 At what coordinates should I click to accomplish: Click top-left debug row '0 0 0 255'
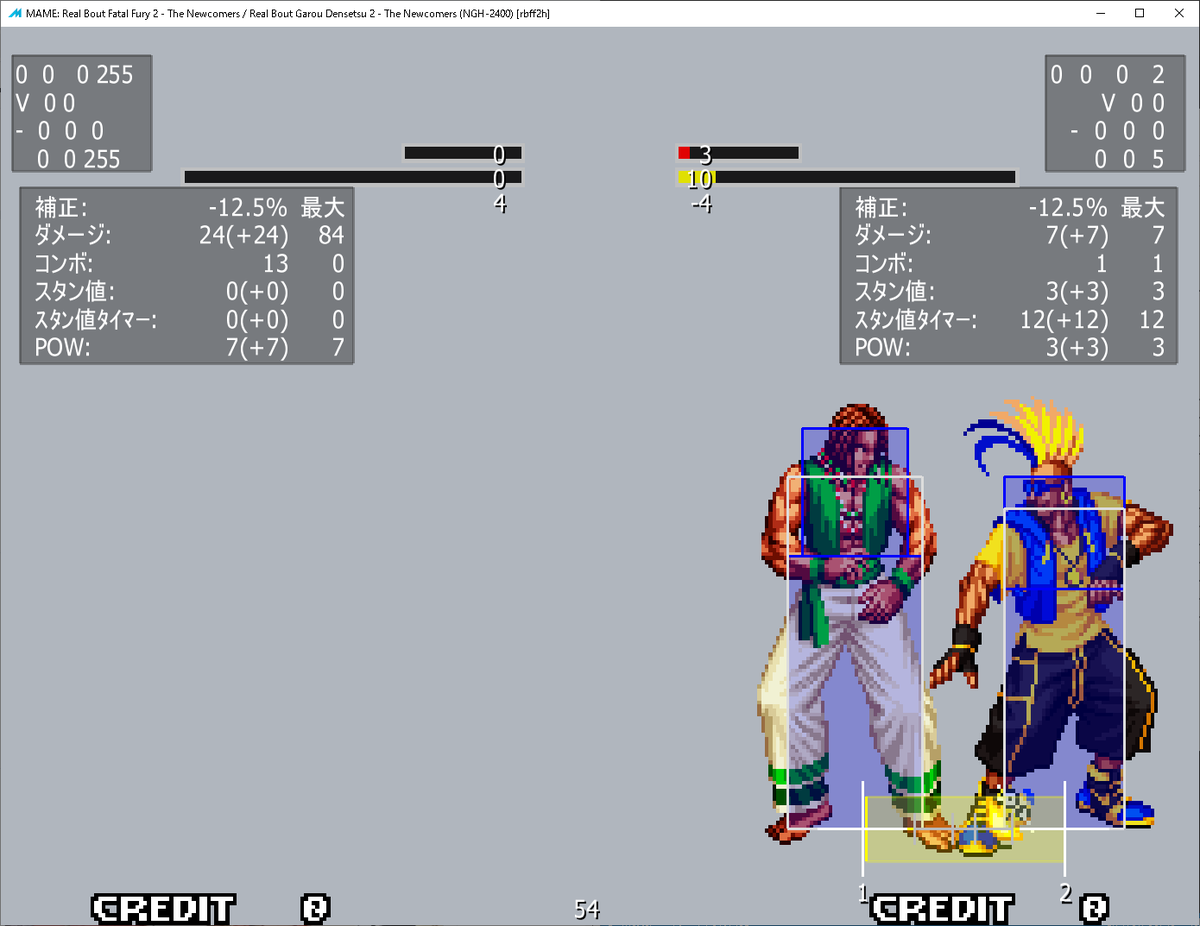(x=74, y=75)
